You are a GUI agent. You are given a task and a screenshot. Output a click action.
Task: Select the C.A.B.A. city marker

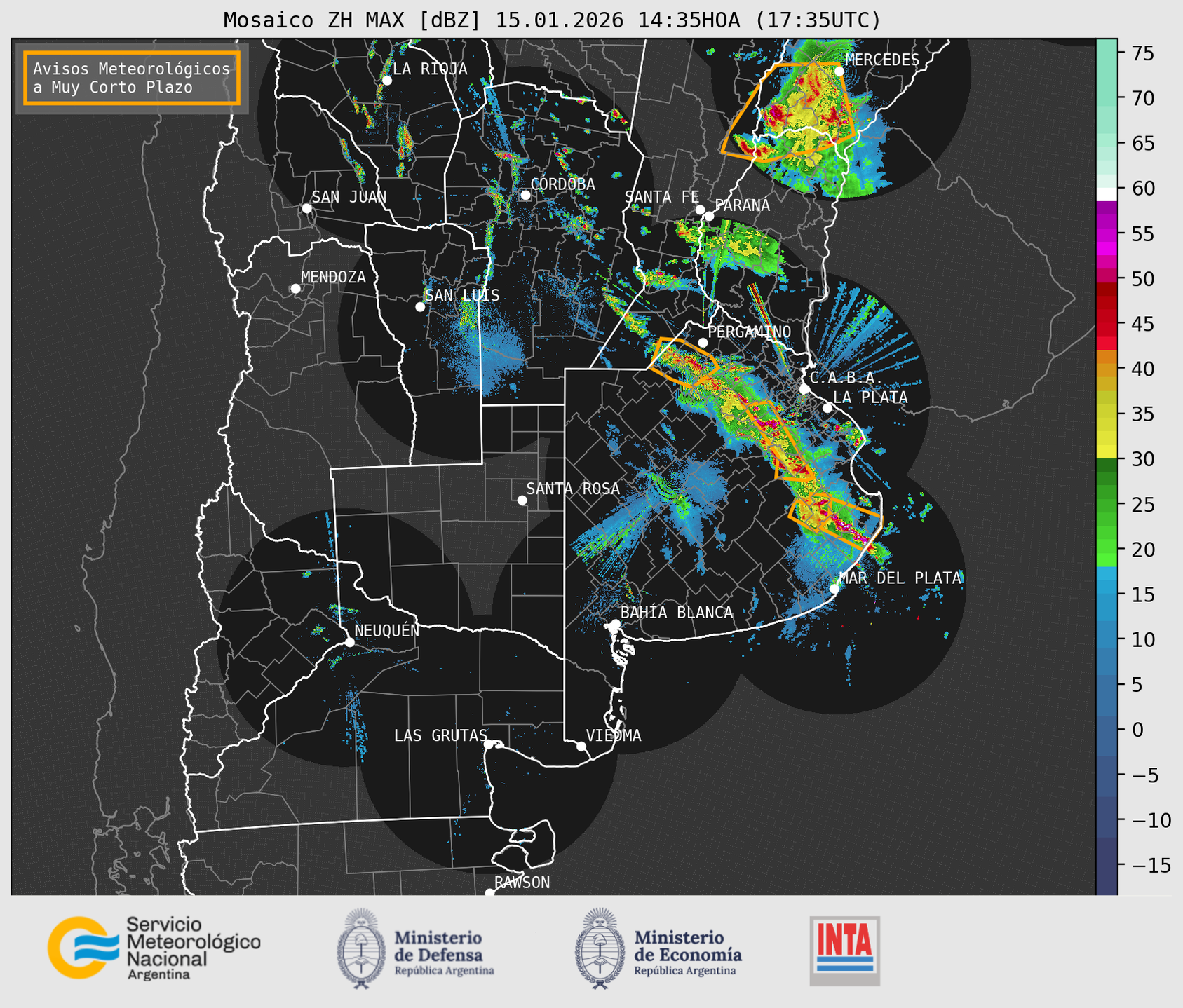pyautogui.click(x=804, y=389)
